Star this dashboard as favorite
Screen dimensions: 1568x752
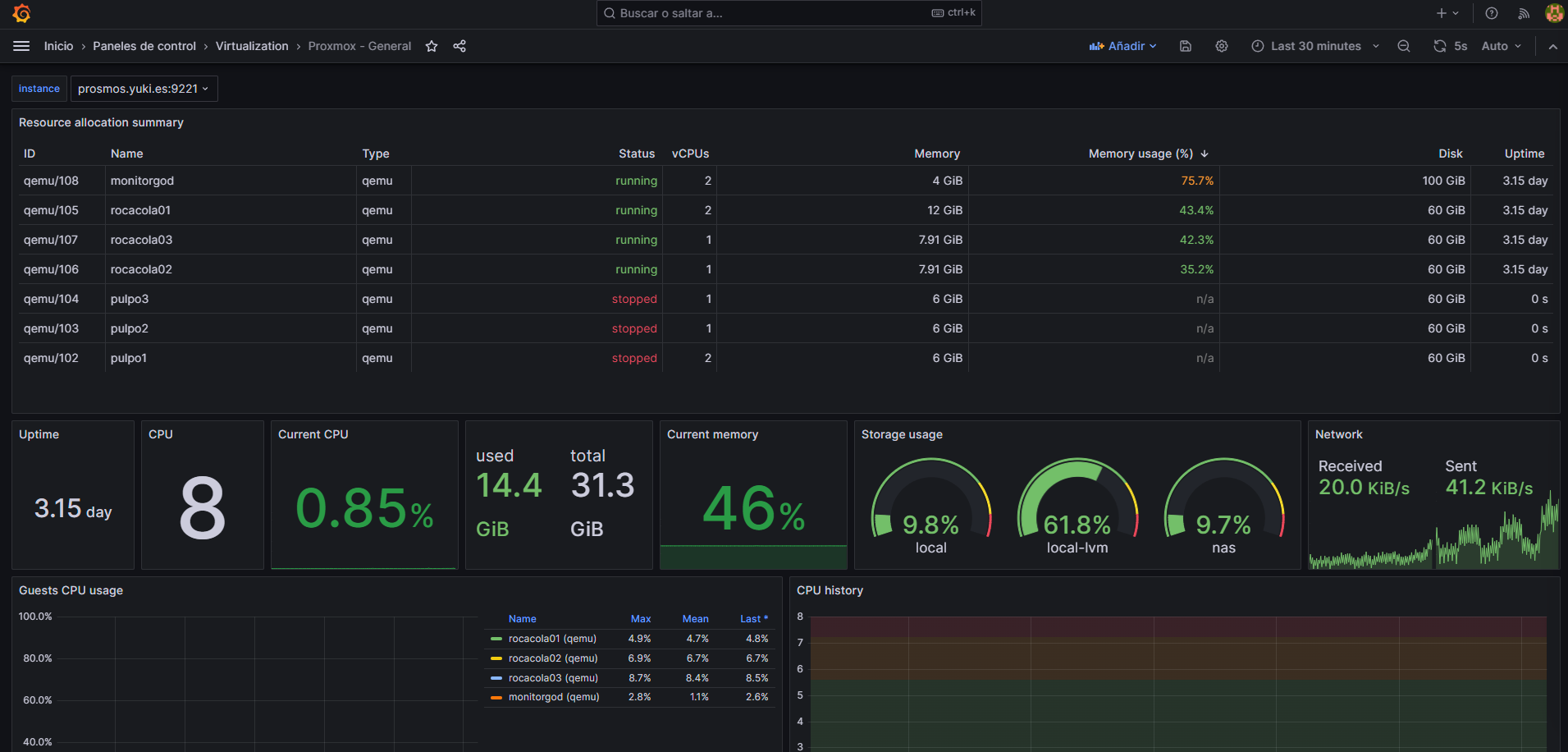(432, 46)
